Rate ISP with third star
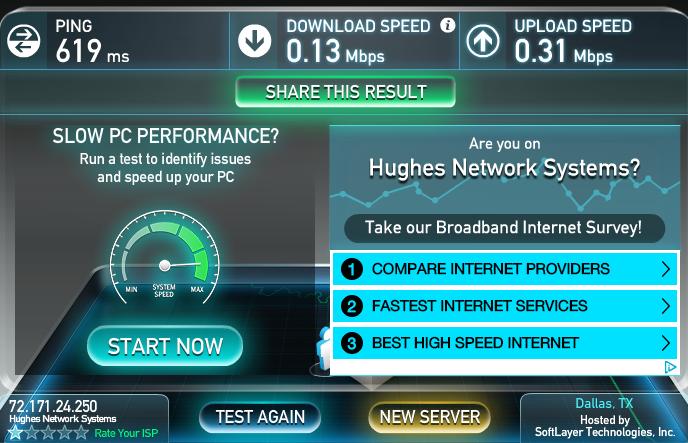This screenshot has width=688, height=443. click(48, 433)
